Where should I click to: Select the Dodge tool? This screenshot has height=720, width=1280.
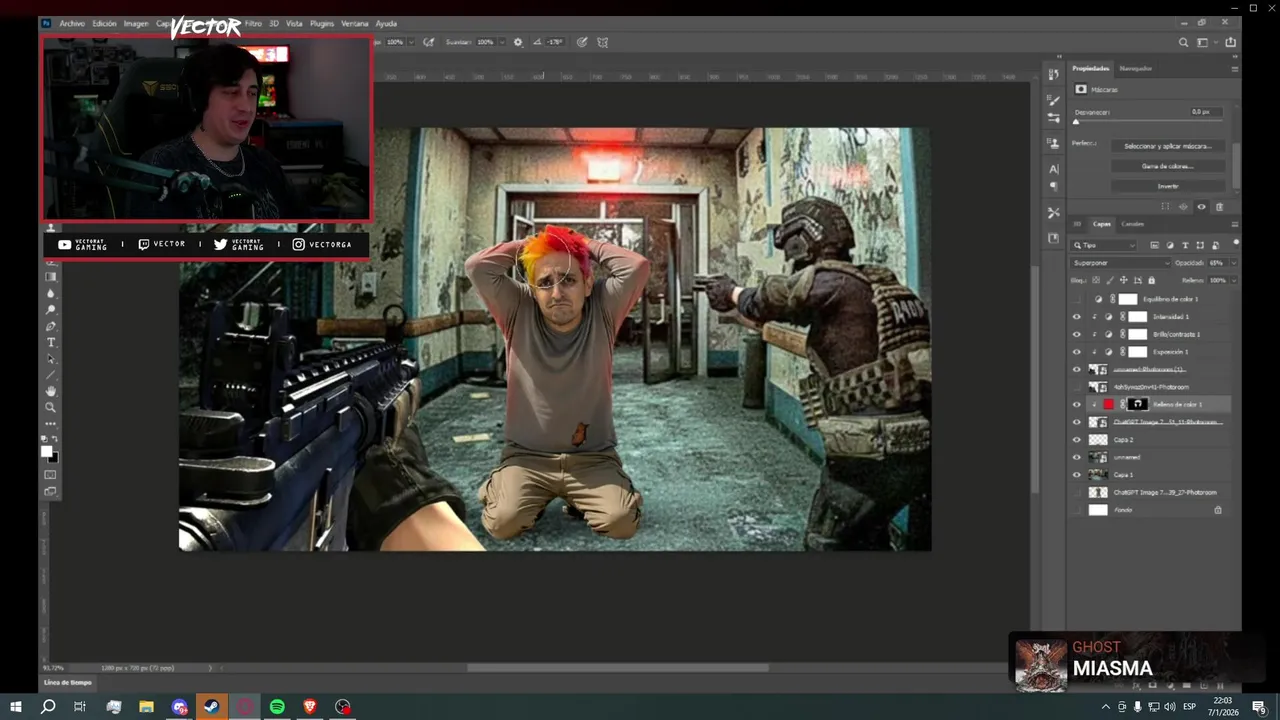[51, 310]
